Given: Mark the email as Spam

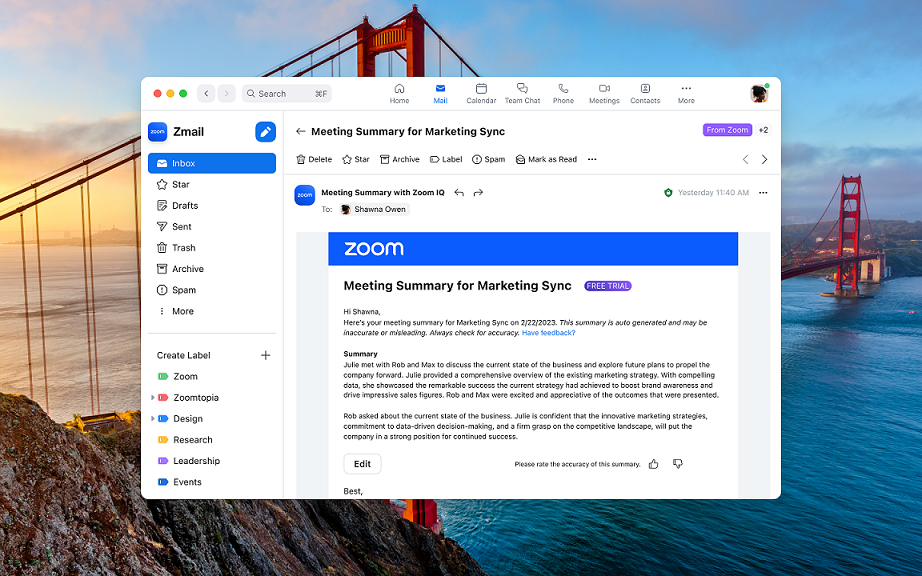Looking at the screenshot, I should pos(488,159).
